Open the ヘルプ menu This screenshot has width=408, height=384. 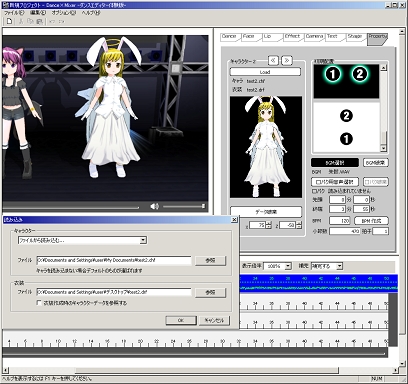pyautogui.click(x=91, y=13)
